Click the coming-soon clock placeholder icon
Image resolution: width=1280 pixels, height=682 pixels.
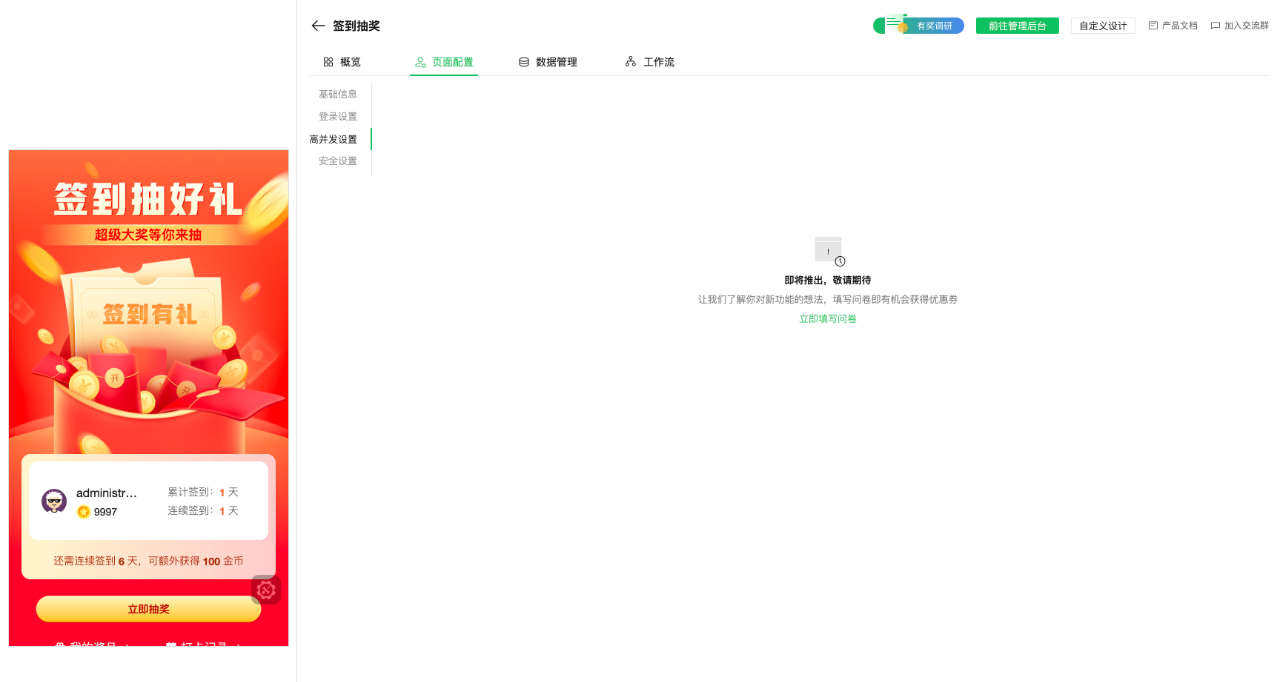click(x=829, y=251)
